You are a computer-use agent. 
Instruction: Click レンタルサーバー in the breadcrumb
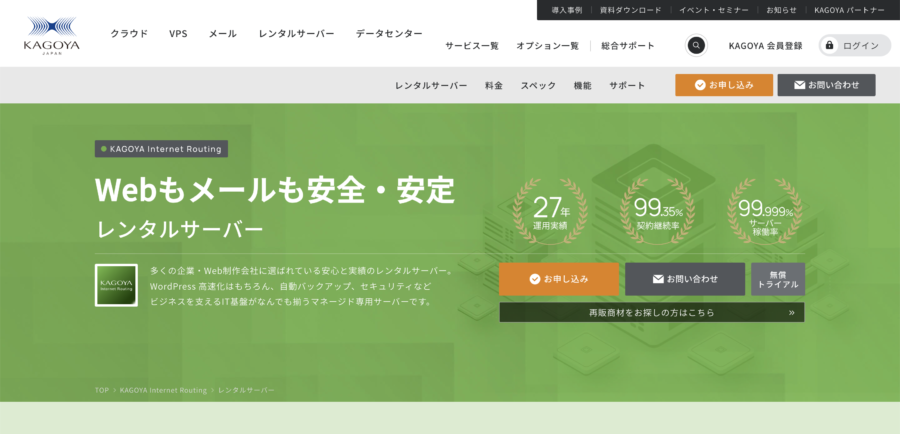pyautogui.click(x=246, y=390)
